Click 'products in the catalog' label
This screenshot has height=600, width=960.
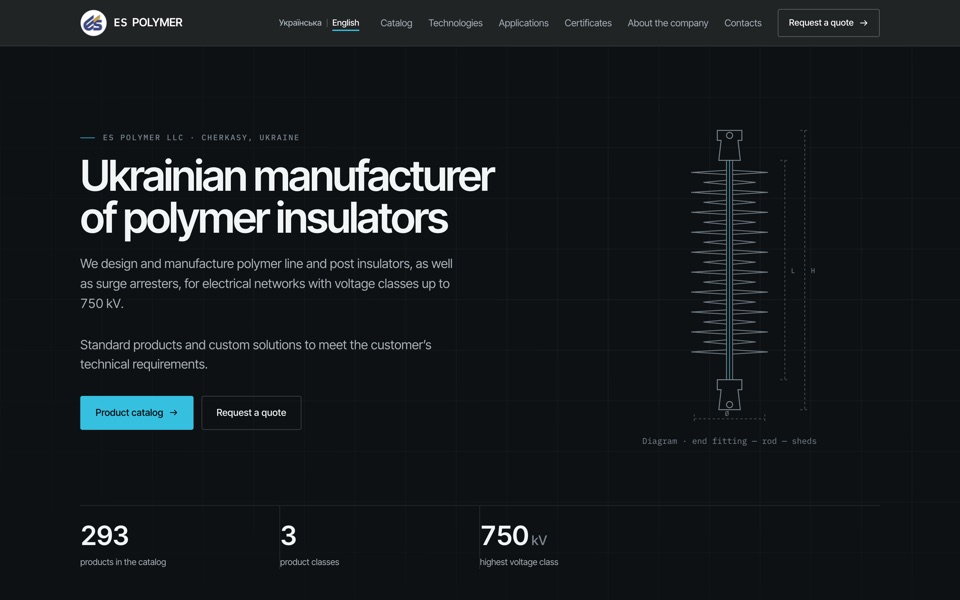[123, 562]
